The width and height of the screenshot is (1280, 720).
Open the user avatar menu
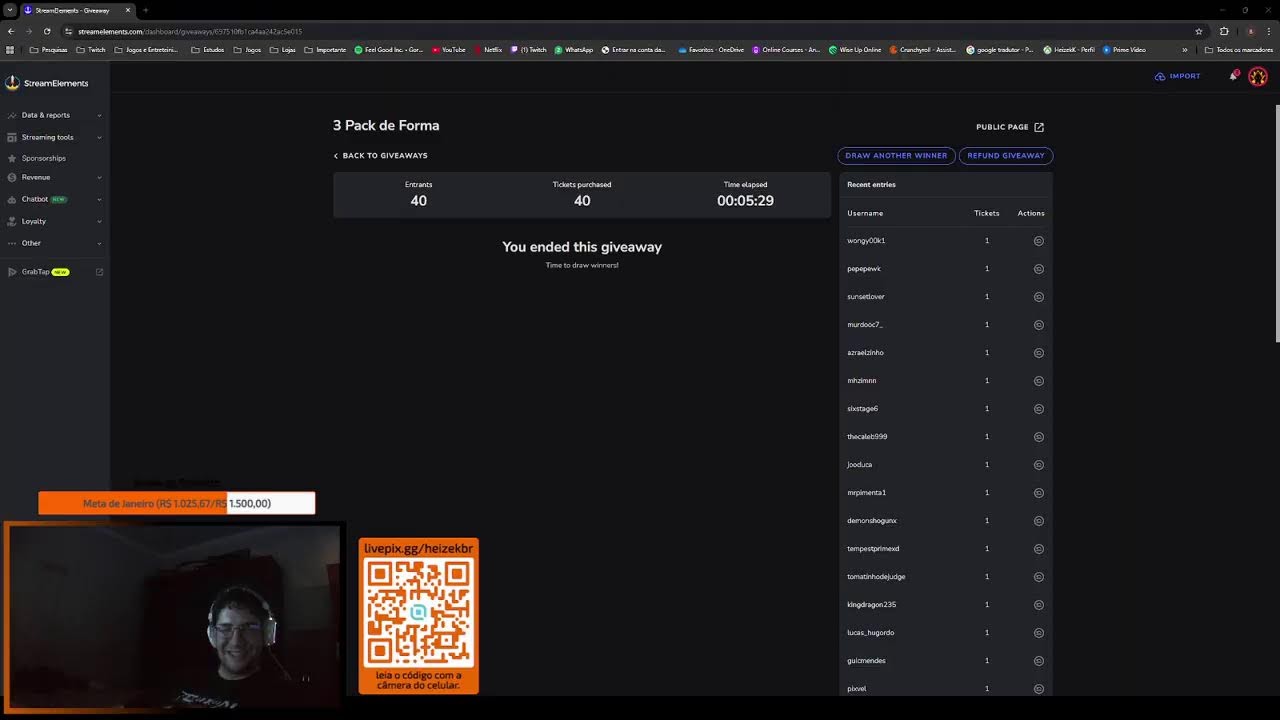1258,76
